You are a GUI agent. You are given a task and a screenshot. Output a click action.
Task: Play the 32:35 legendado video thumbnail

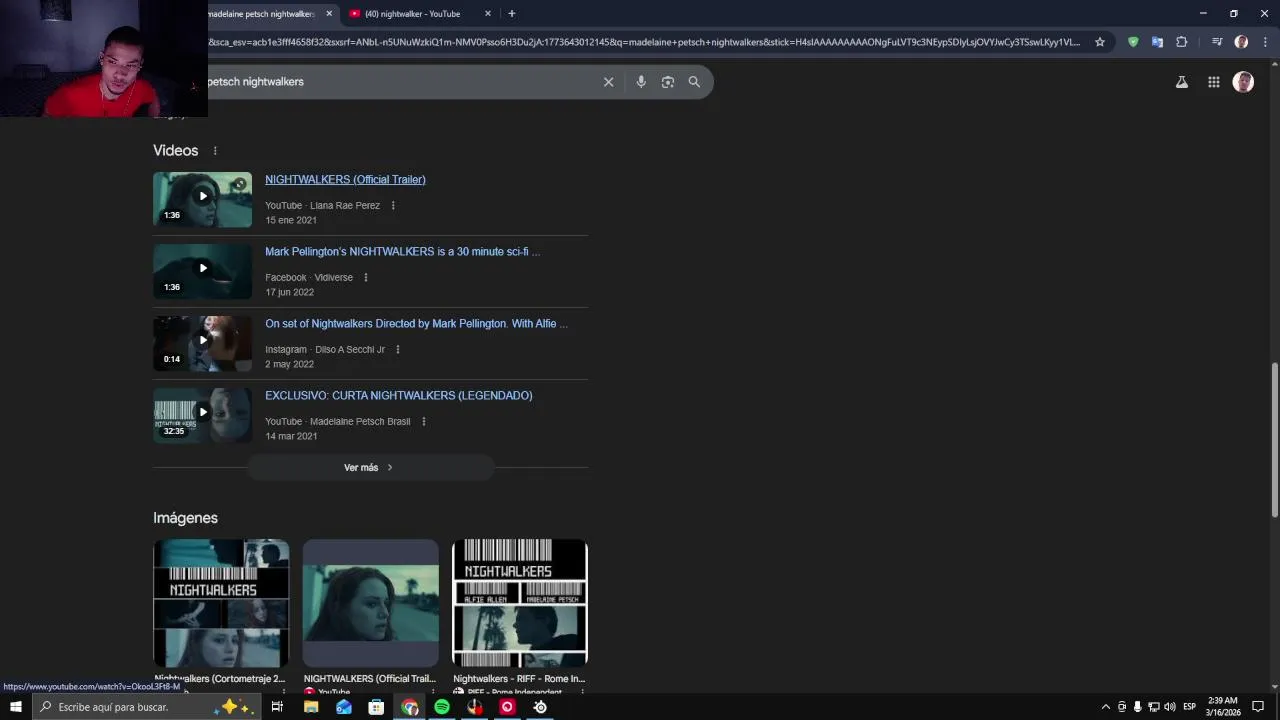(x=203, y=415)
